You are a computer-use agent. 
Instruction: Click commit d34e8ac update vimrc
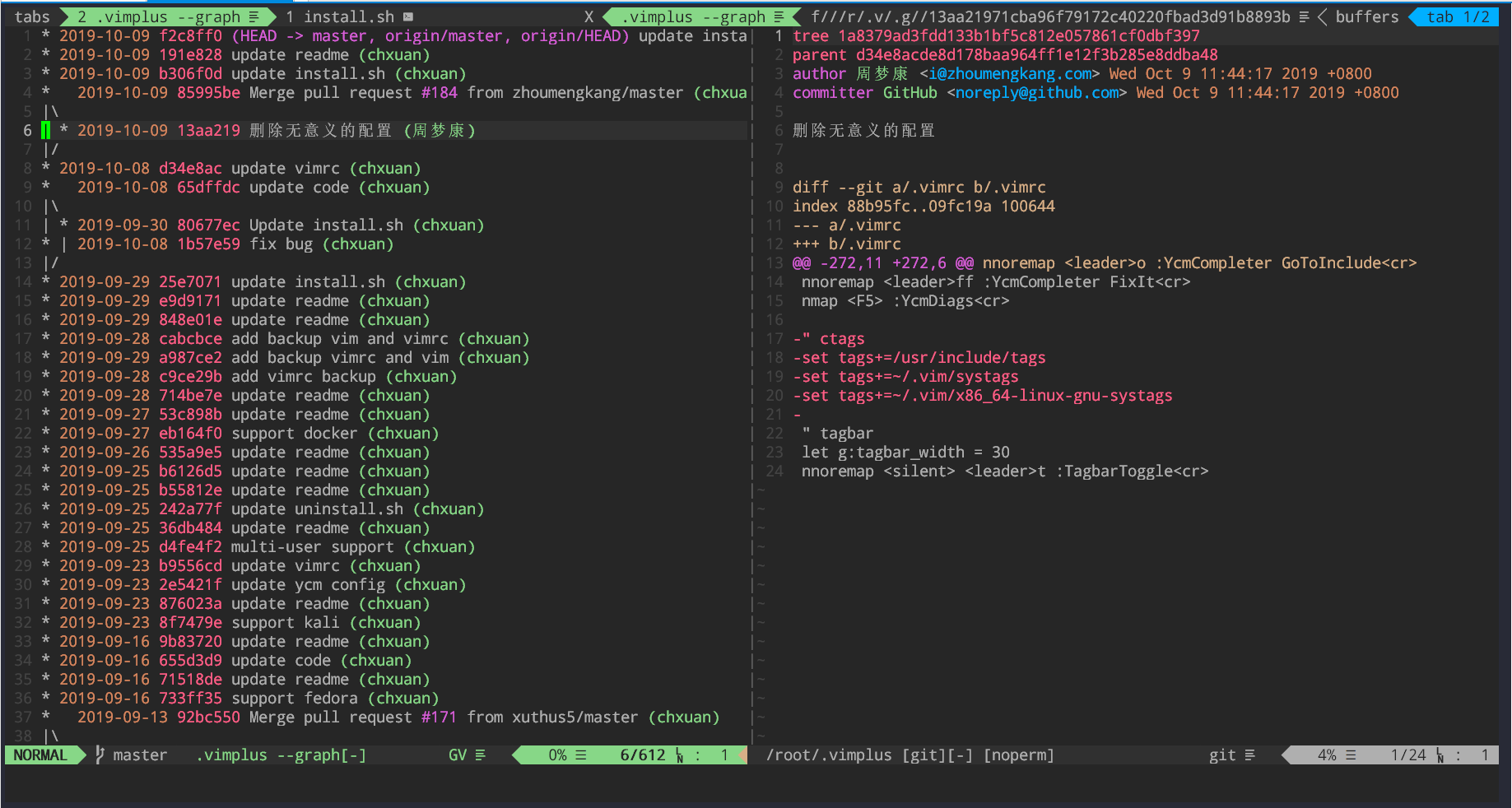(x=240, y=169)
